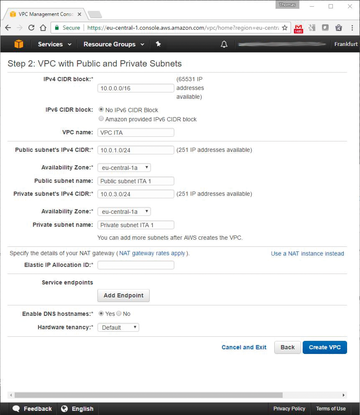Open the notifications bell icon
Image resolution: width=360 pixels, height=415 pixels.
click(x=224, y=44)
